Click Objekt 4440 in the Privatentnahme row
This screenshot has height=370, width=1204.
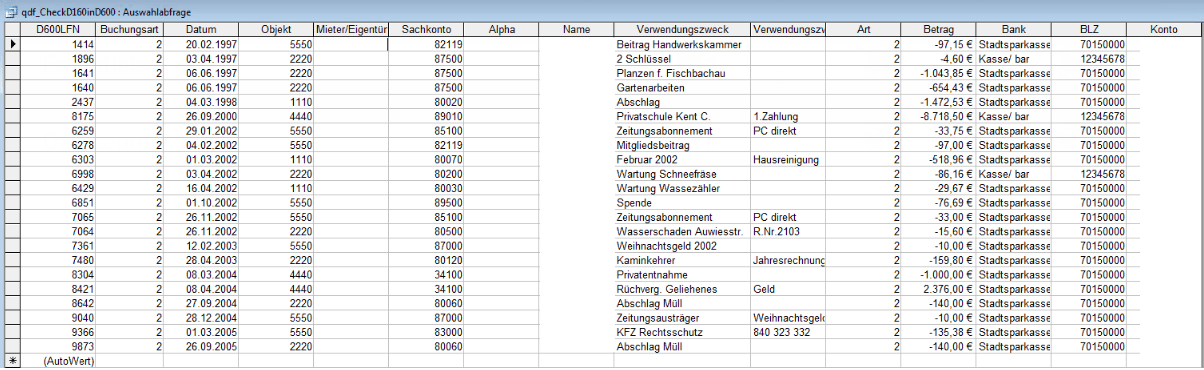click(276, 274)
